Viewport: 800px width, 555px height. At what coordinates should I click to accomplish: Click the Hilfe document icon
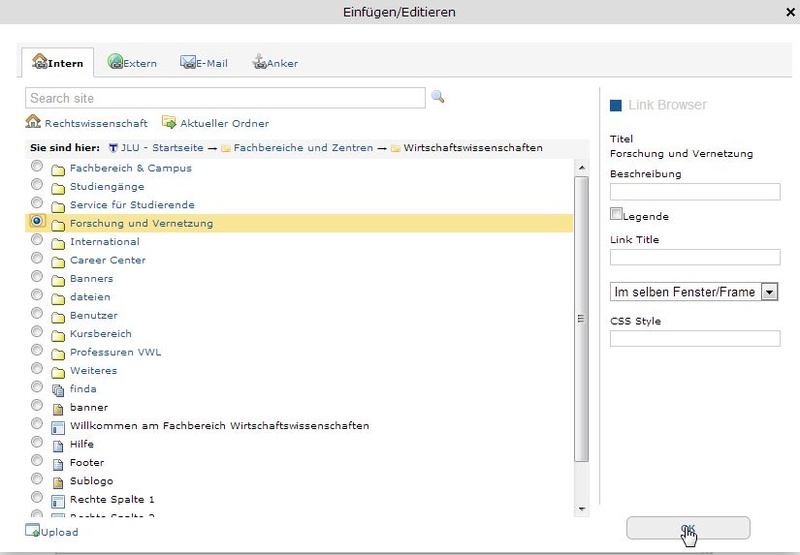pyautogui.click(x=58, y=445)
